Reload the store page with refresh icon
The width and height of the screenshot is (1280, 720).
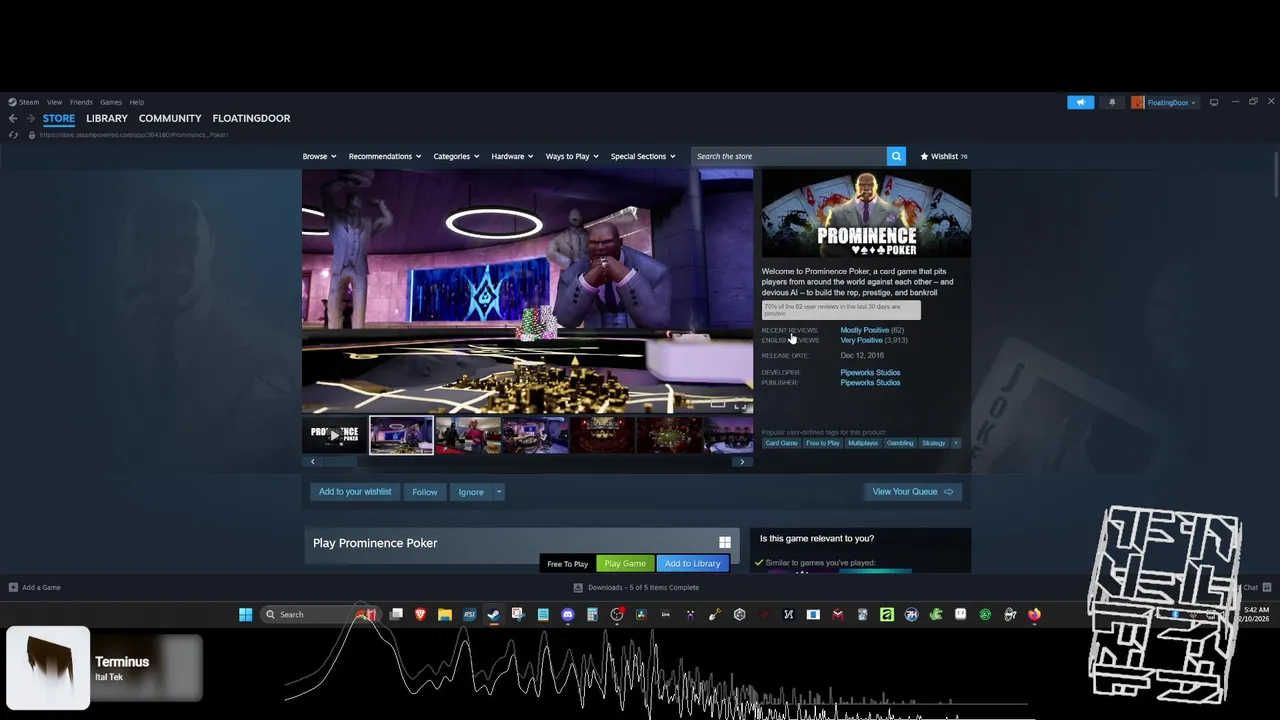click(13, 135)
